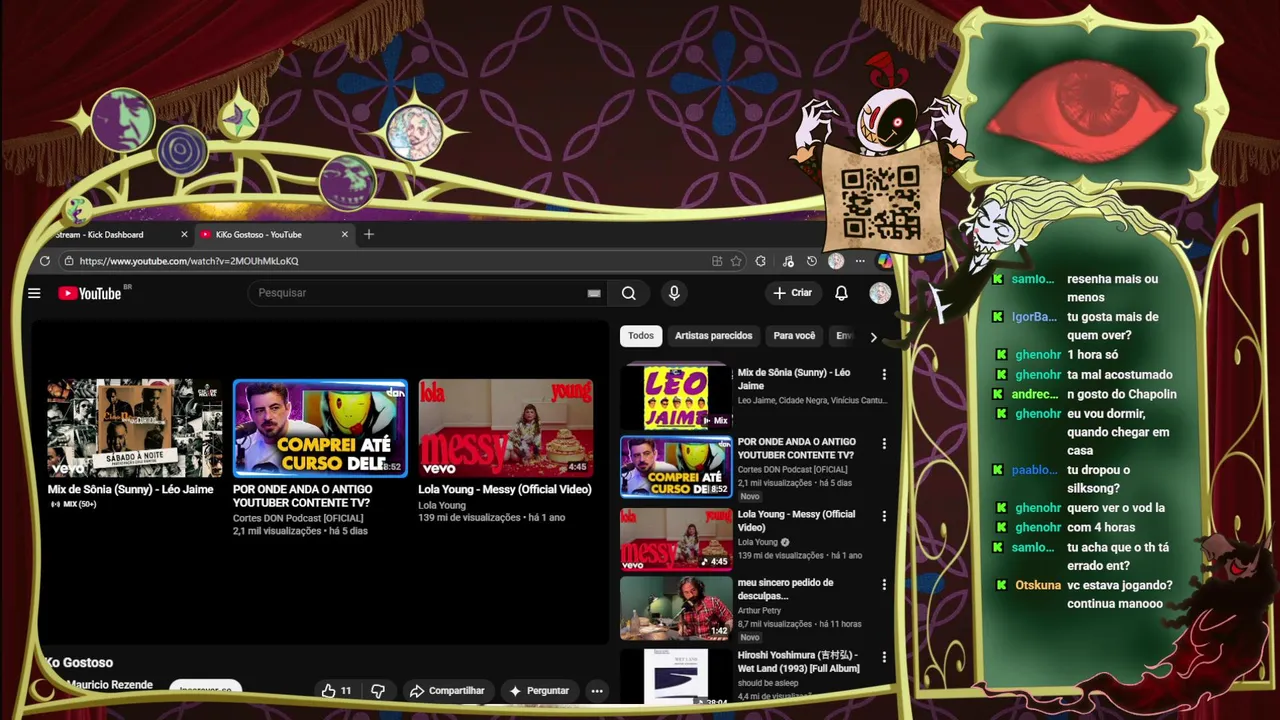
Task: Play the Lola Young Messy endscreen thumbnail
Action: coord(506,428)
